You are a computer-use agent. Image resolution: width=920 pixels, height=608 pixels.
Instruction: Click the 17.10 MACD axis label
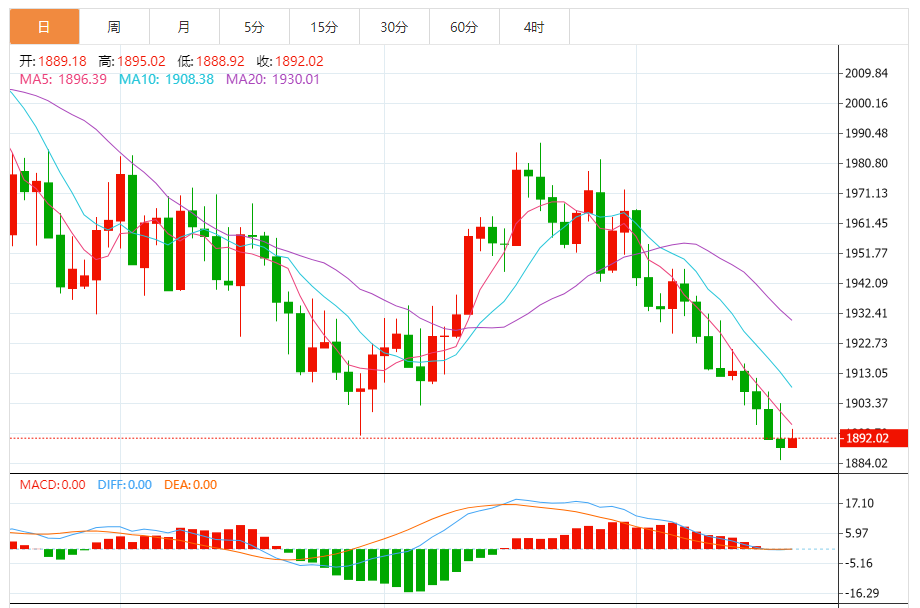859,503
